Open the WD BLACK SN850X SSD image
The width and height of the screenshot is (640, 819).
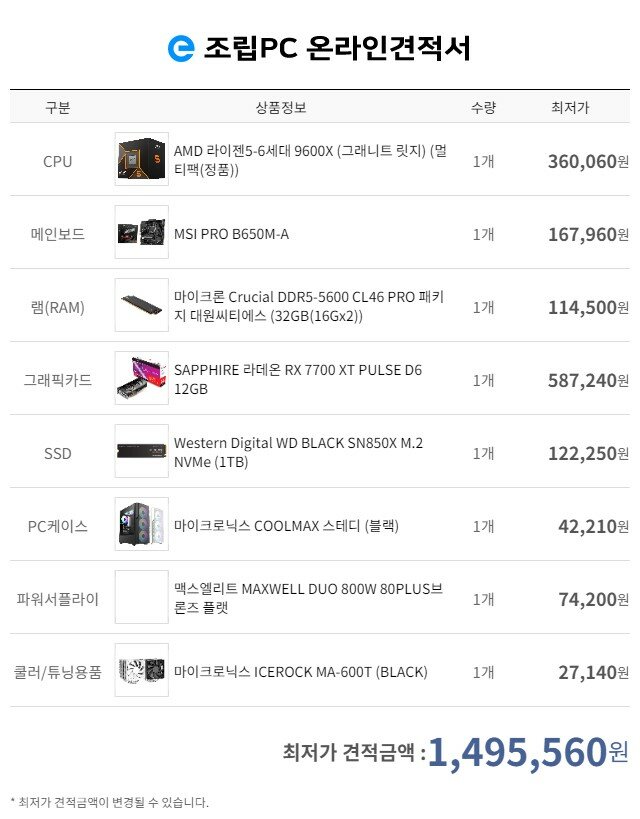142,451
